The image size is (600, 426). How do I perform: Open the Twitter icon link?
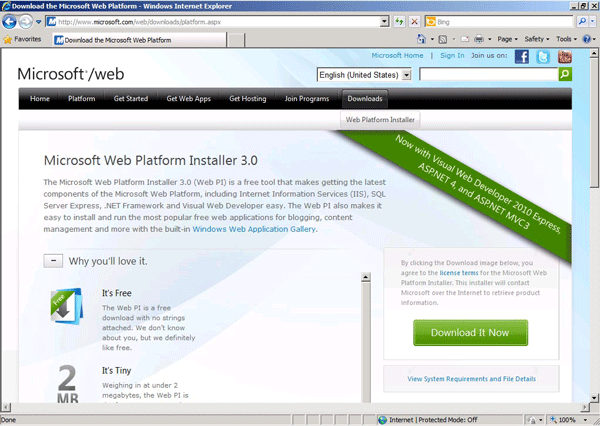[543, 56]
